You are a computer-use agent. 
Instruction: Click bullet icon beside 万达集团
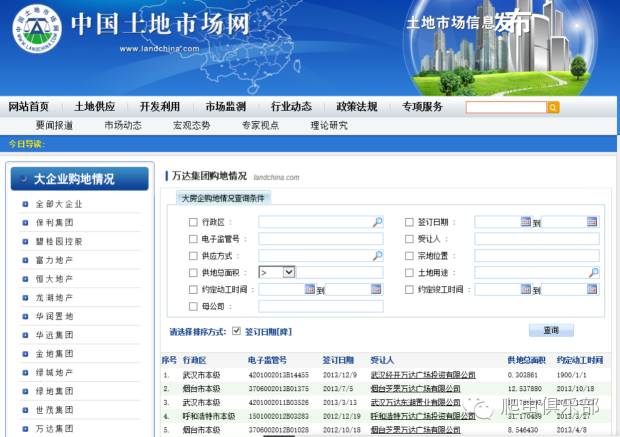click(25, 429)
